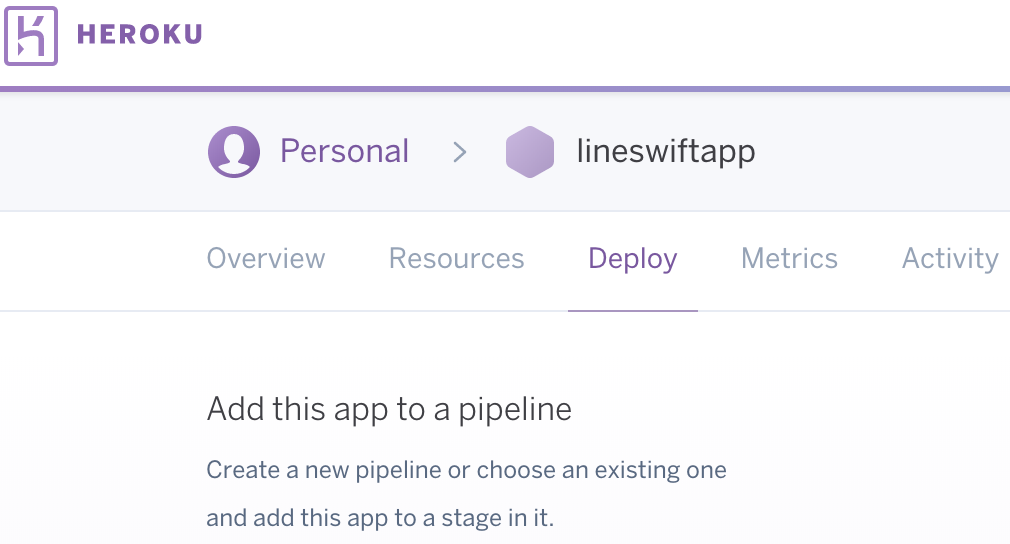Click the breadcrumb chevron separator

(459, 152)
